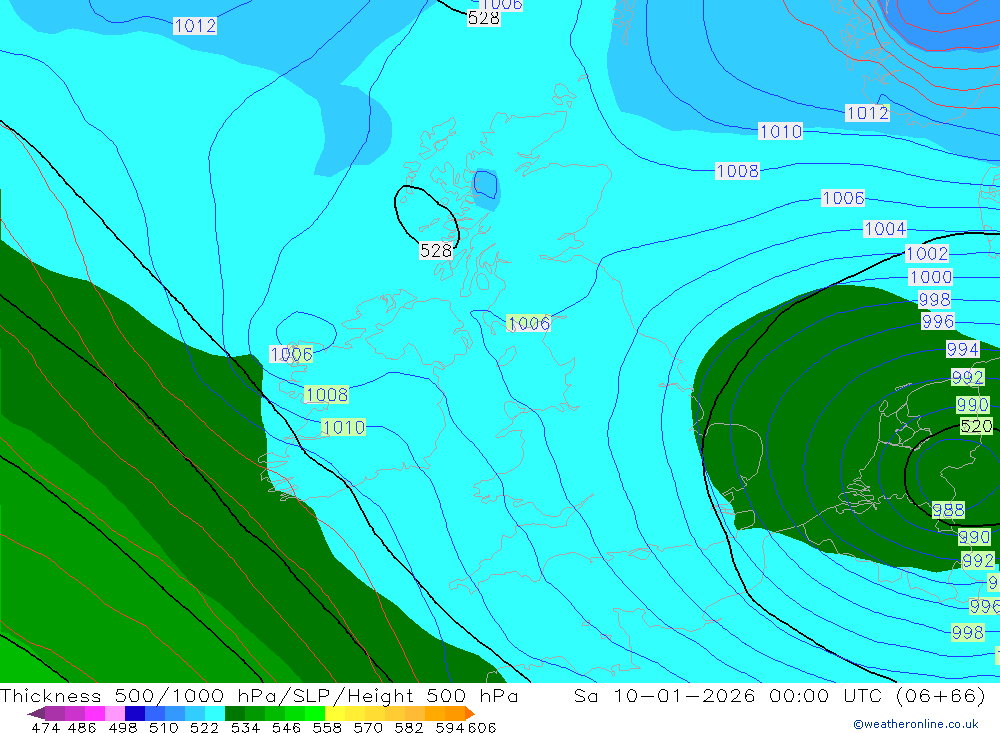Click the green-highlighted 1008 isobar label
Screen dimensions: 1000x733
coord(327,394)
